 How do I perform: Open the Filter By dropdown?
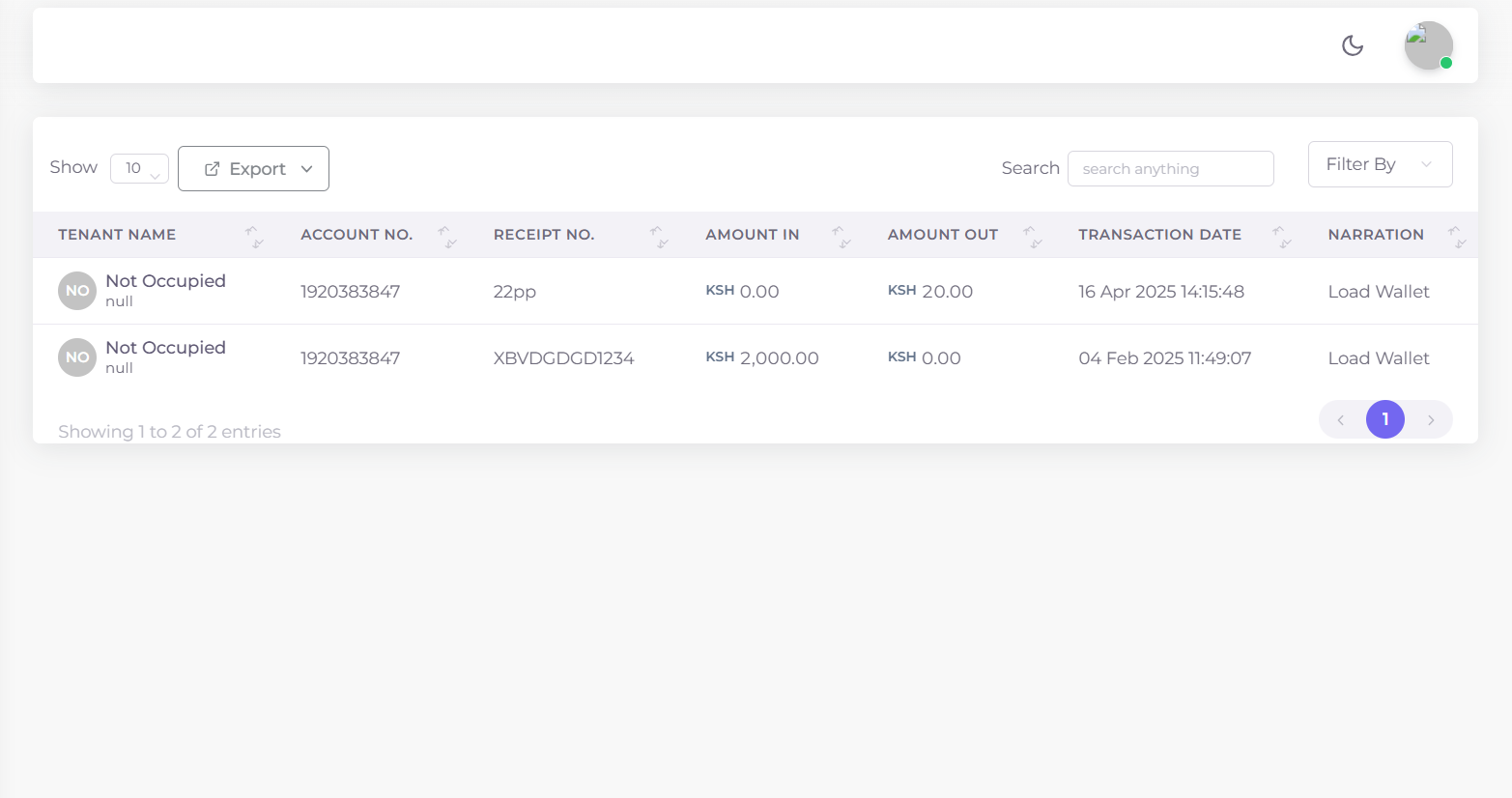pos(1380,164)
